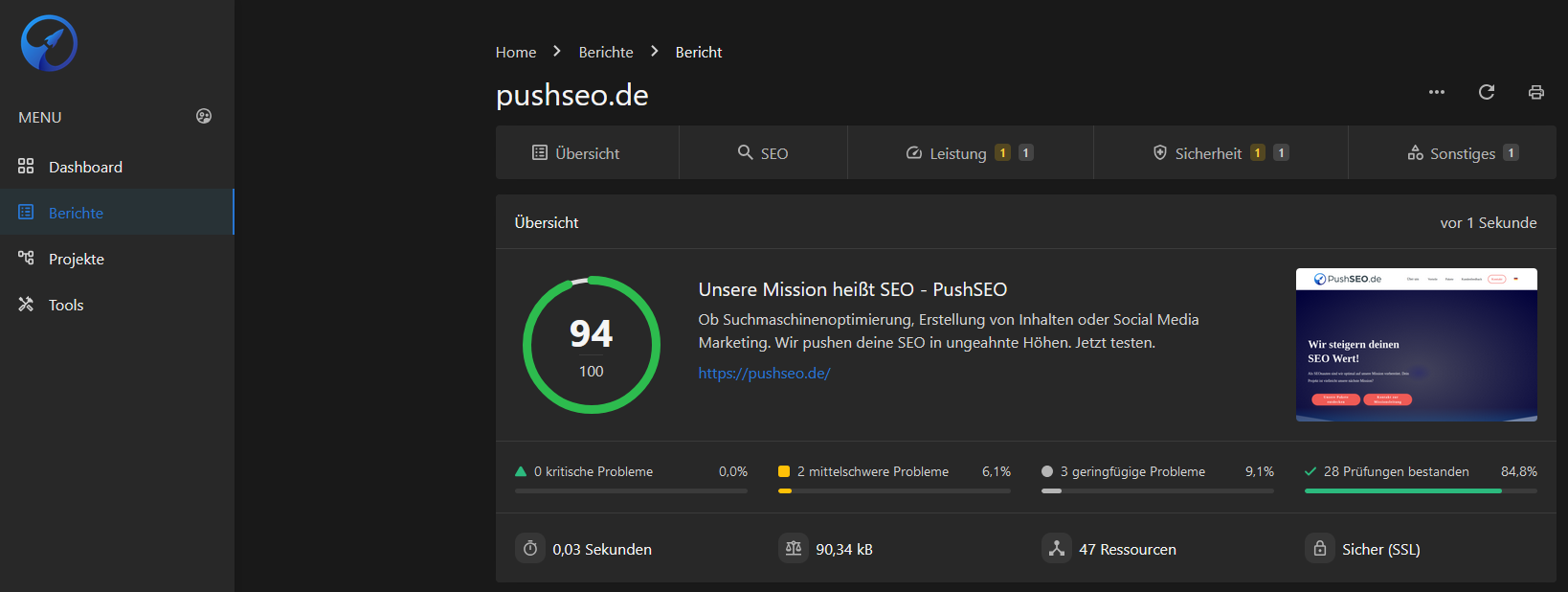This screenshot has height=592, width=1568.
Task: Click the Prüfungen bestanden progress bar
Action: pyautogui.click(x=1421, y=490)
